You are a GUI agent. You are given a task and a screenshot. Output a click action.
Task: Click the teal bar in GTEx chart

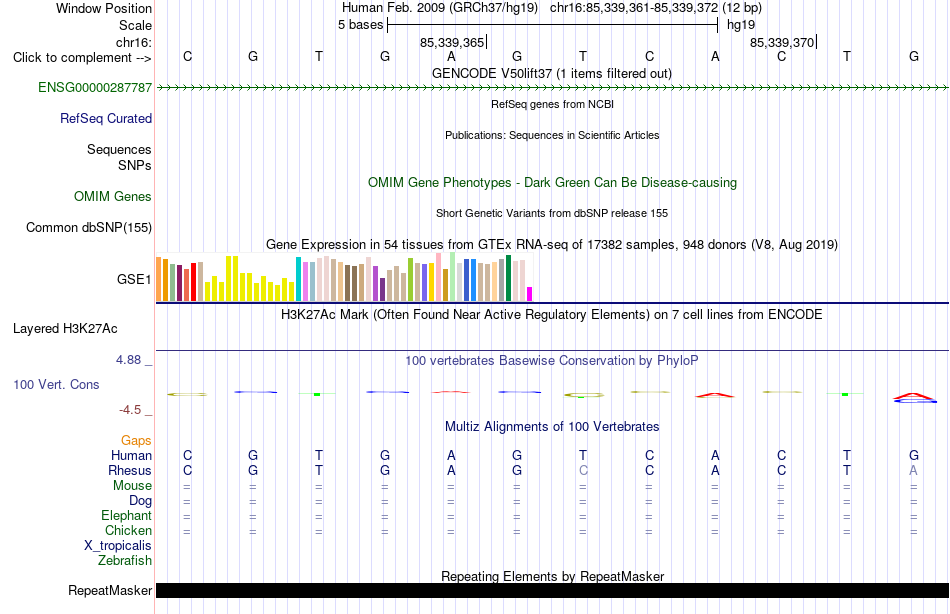pos(299,279)
